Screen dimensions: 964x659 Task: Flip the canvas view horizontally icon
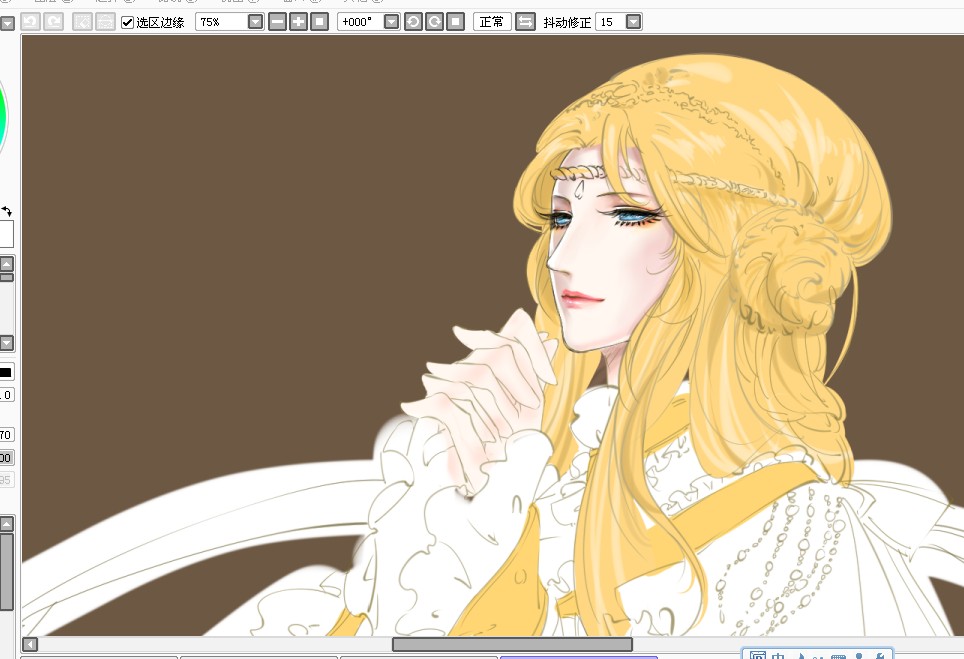[x=525, y=22]
